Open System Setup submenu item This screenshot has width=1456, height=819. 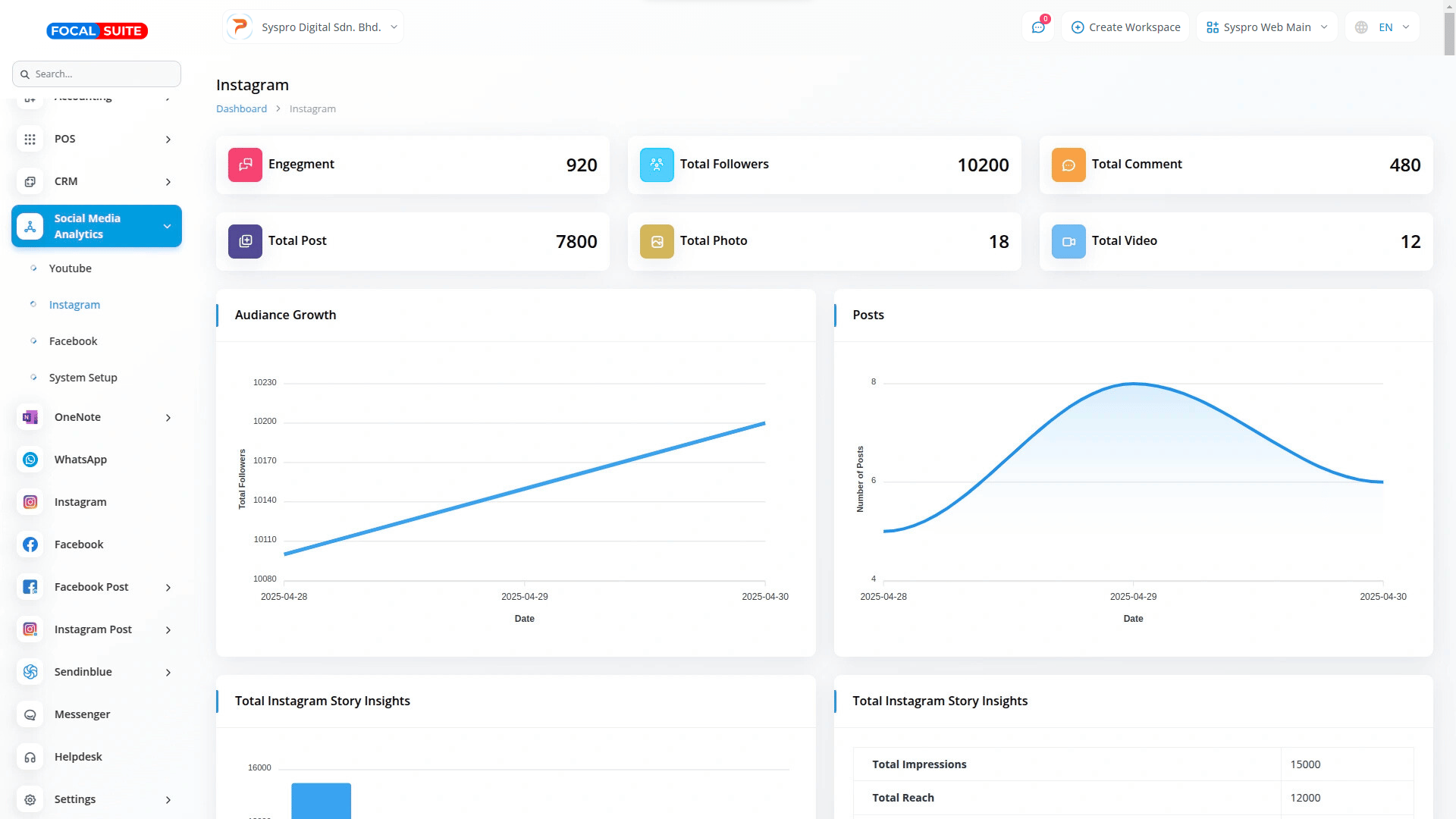pos(83,378)
